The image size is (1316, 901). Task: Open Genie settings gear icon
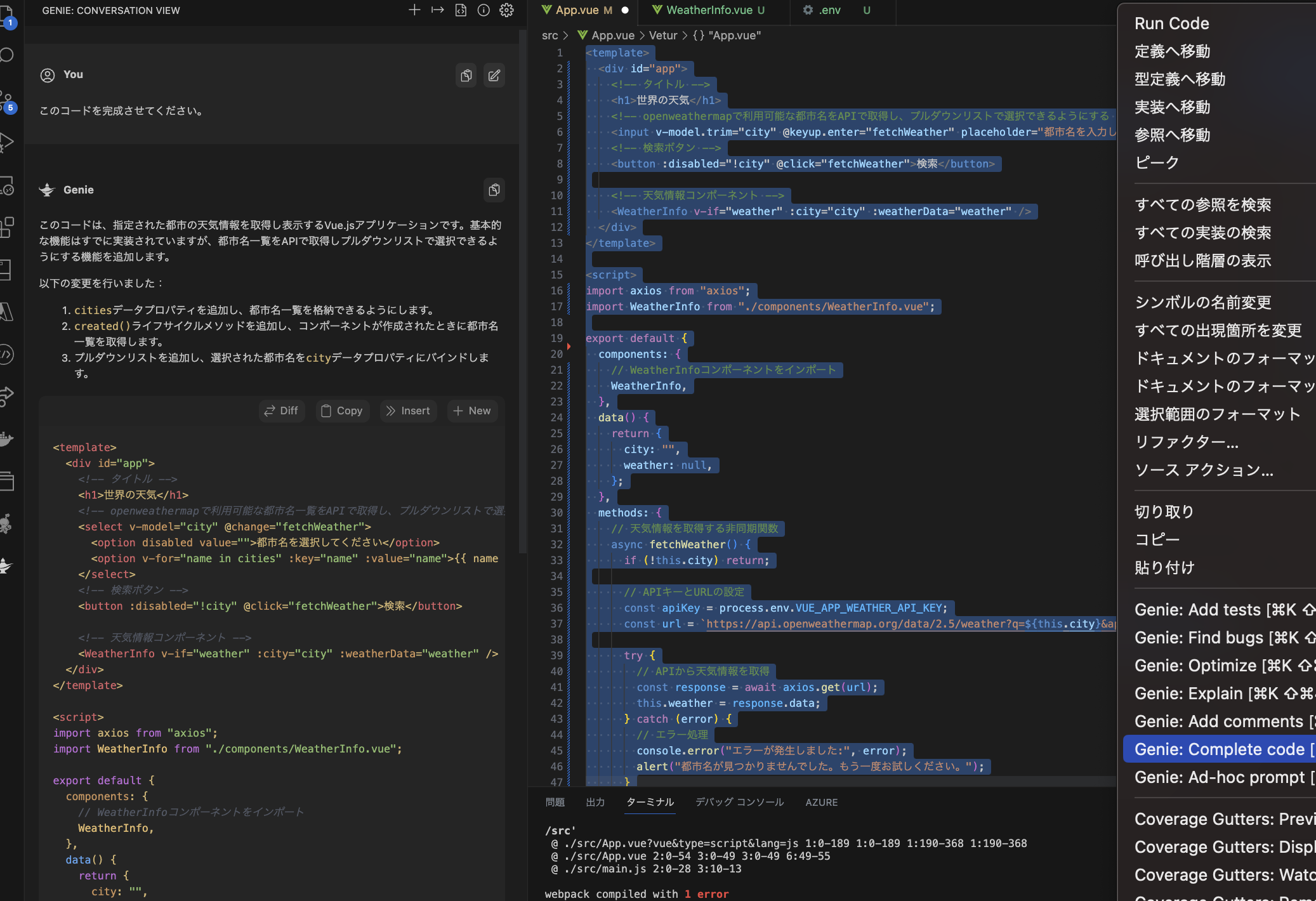506,10
